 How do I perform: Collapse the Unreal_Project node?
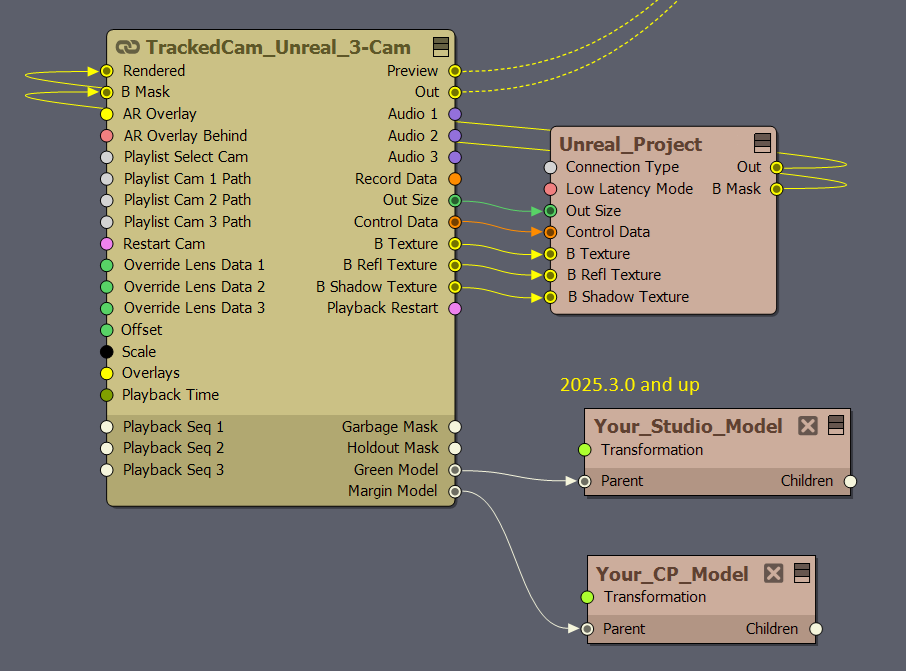(762, 143)
